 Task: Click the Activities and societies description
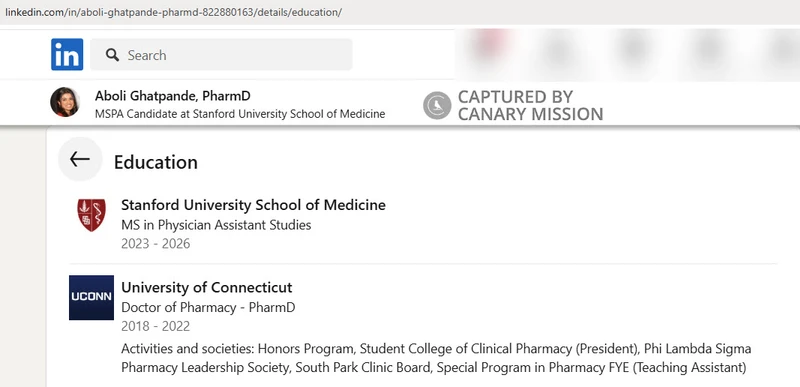point(436,358)
